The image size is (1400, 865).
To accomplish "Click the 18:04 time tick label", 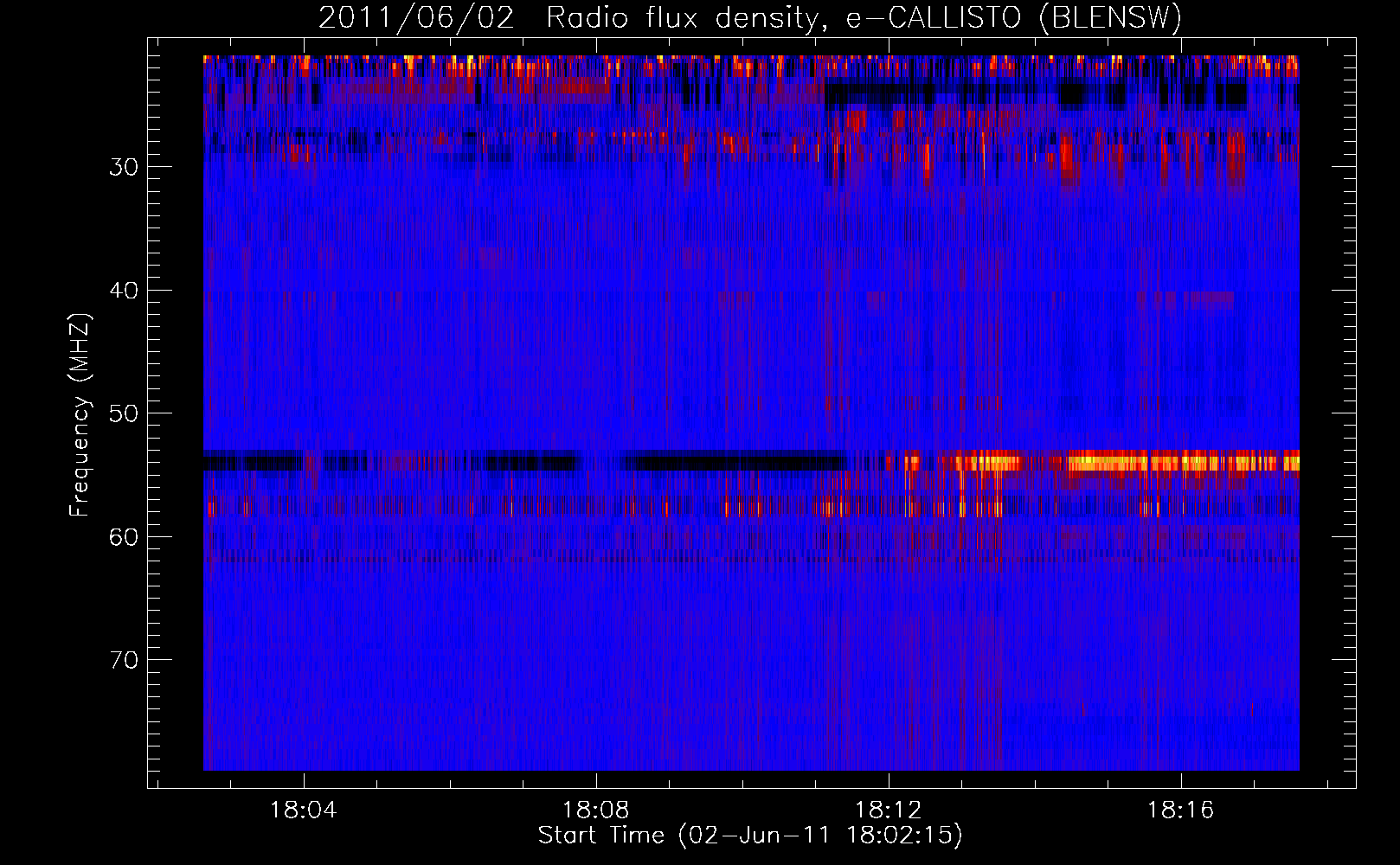I will (x=304, y=811).
